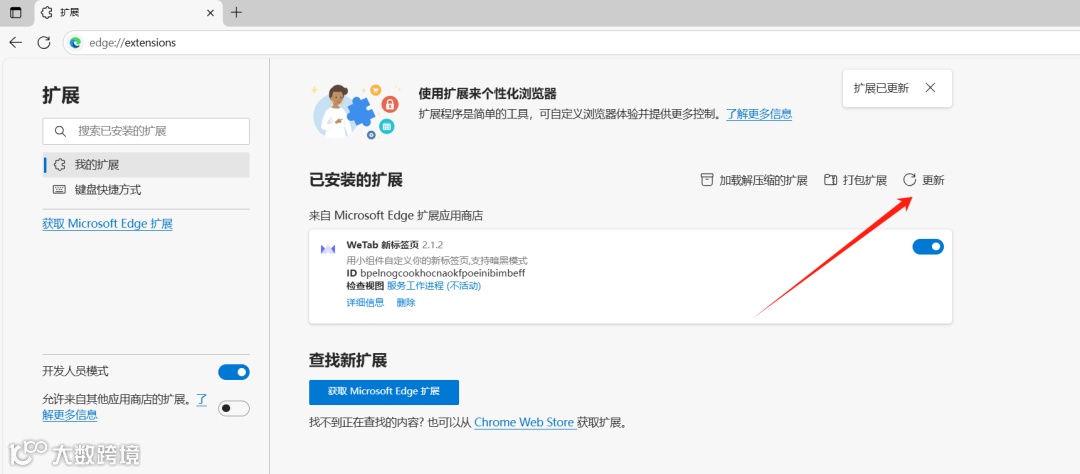
Task: Open 键盘快捷方式 in sidebar
Action: [146, 190]
